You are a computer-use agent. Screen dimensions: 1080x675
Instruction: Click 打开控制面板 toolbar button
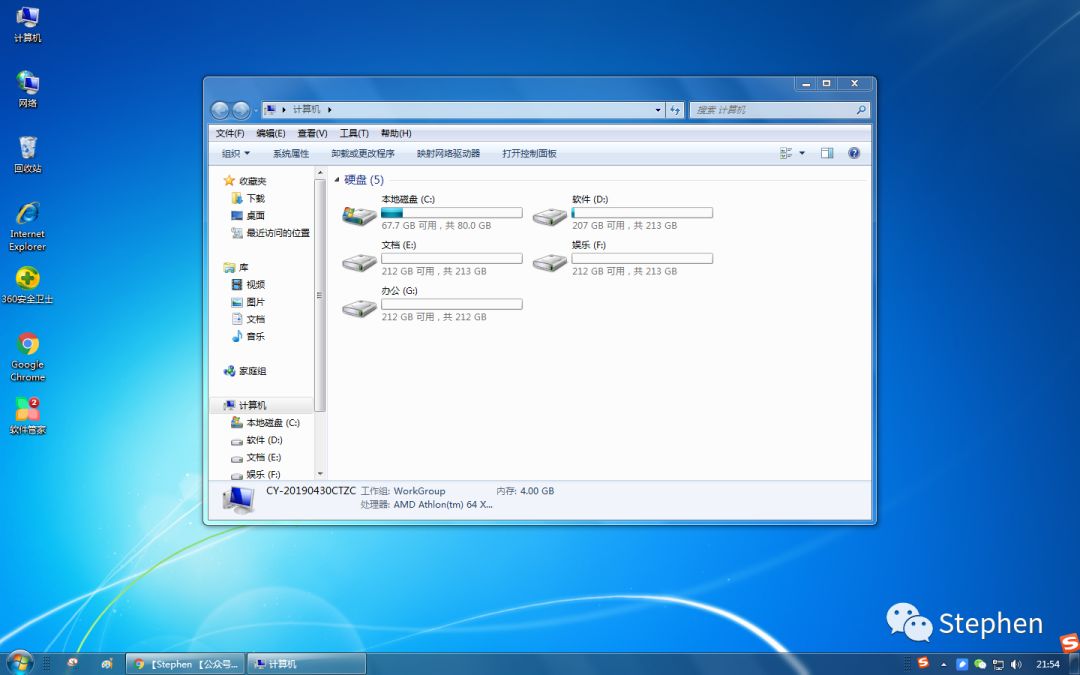tap(529, 153)
